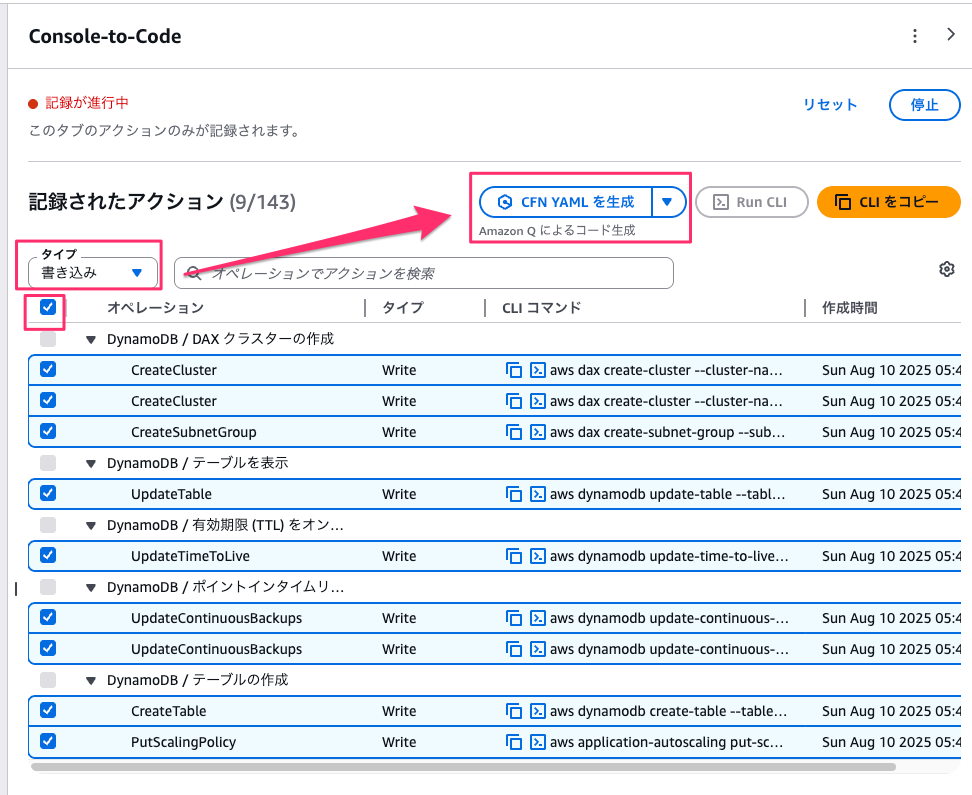Click the Console-to-Code panel title
Image resolution: width=972 pixels, height=795 pixels.
coord(105,36)
